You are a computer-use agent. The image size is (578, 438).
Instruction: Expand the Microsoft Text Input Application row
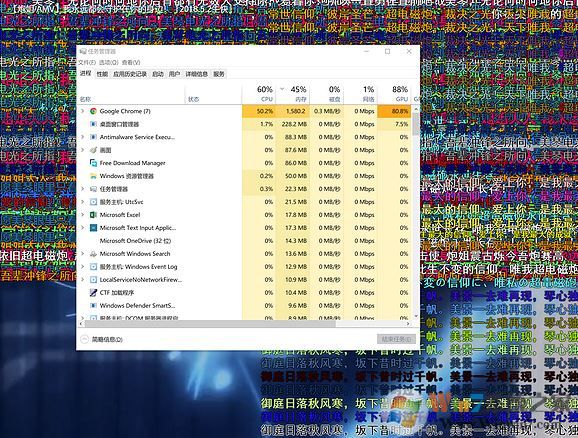click(83, 228)
